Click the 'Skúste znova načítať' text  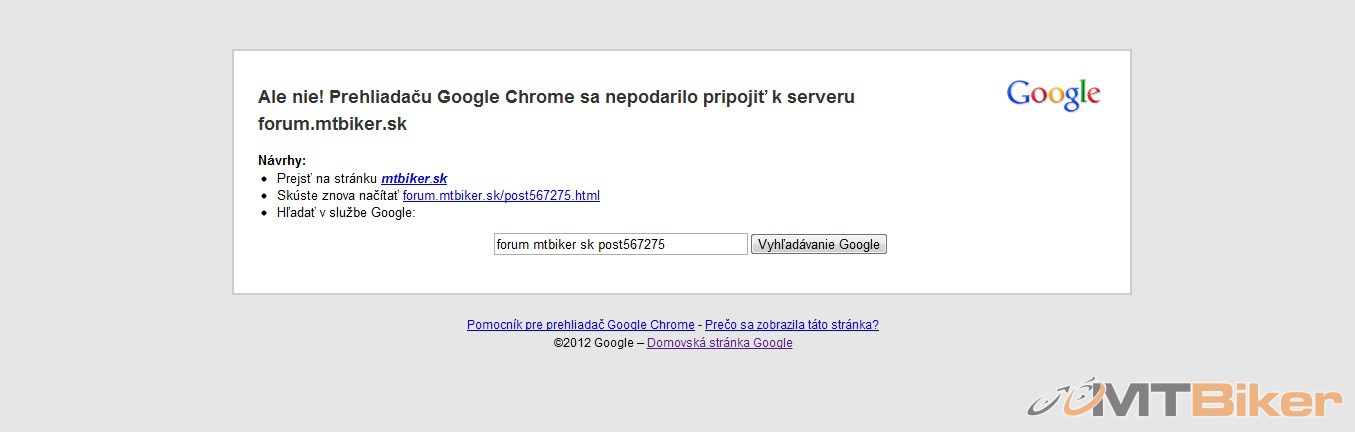(x=338, y=195)
